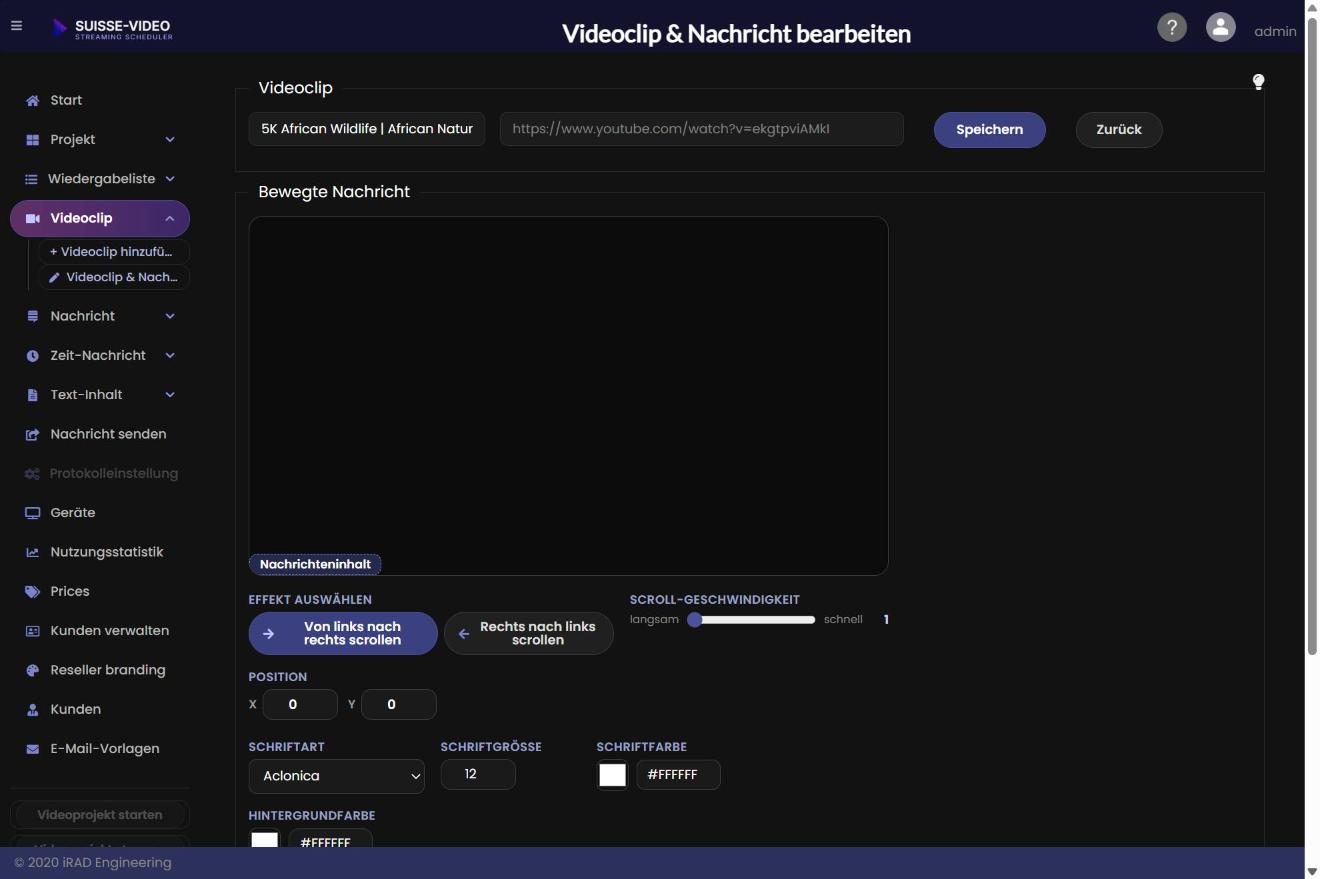Open + Videoclip hinzufügen submenu item
This screenshot has height=879, width=1320.
click(x=113, y=252)
